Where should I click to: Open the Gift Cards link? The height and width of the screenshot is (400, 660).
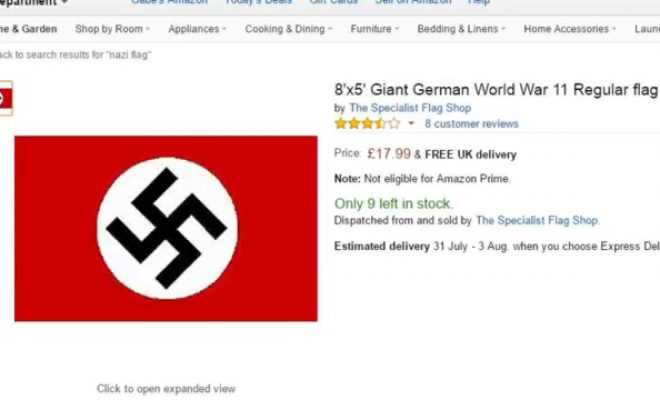coord(333,2)
